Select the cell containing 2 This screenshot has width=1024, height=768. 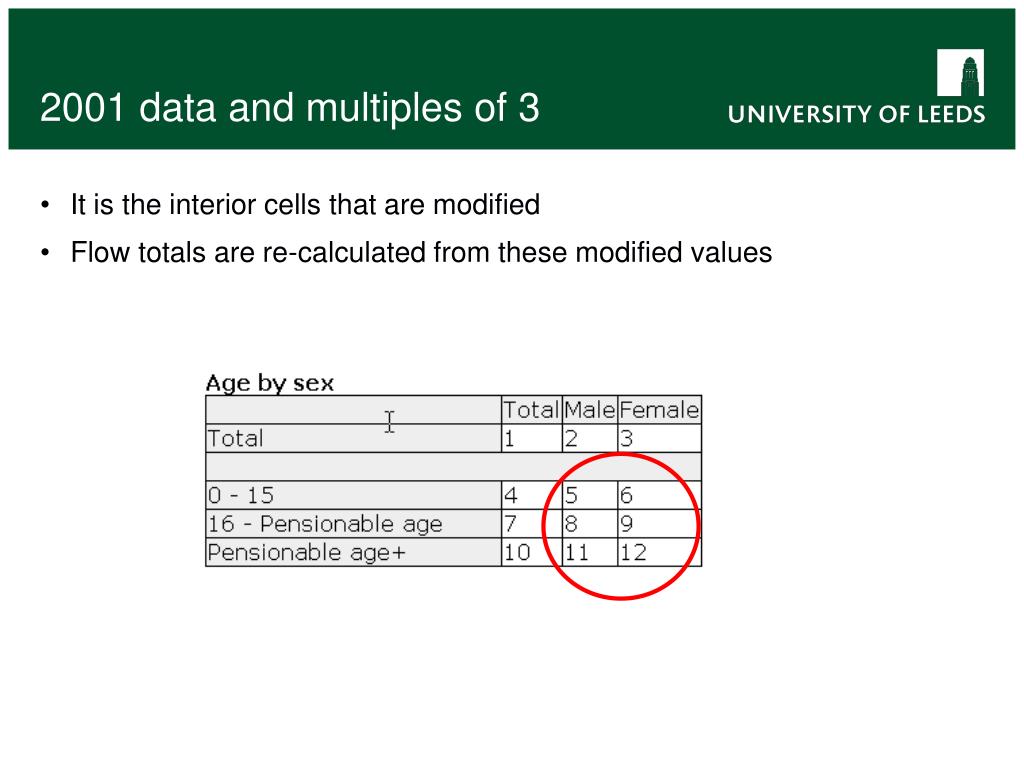[590, 438]
